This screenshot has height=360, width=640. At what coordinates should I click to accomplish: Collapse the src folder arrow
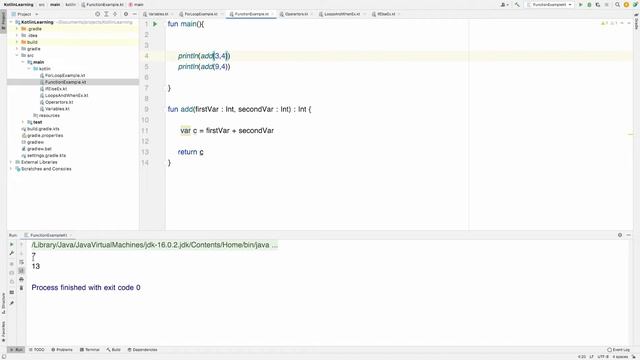point(17,56)
